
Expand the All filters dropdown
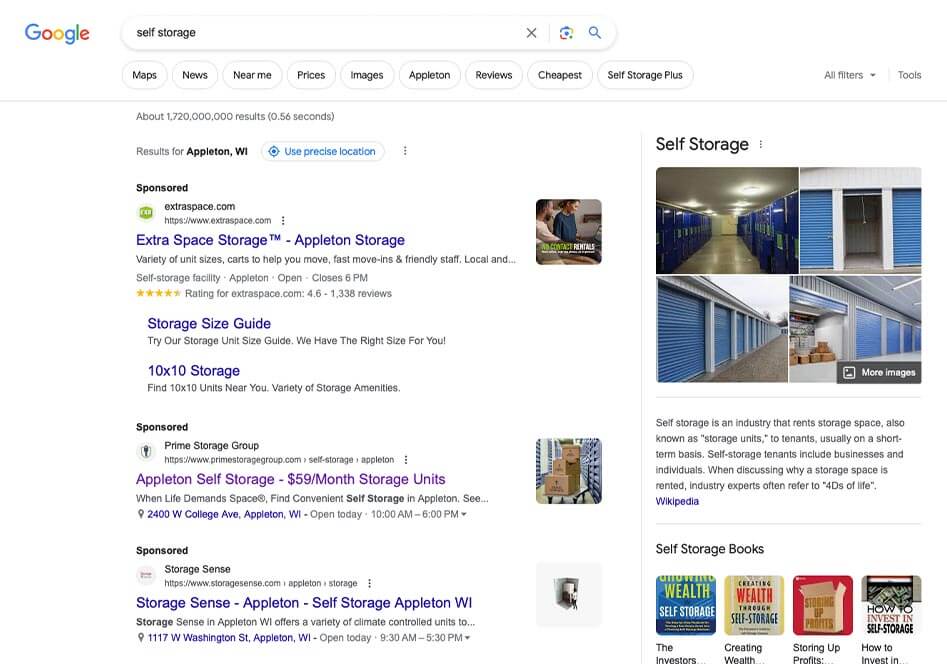(850, 75)
